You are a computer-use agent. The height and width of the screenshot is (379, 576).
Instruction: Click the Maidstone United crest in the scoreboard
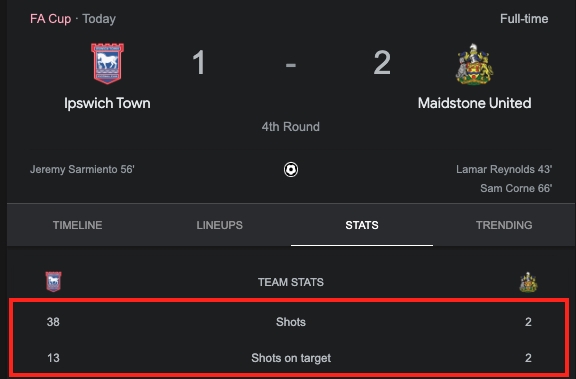(474, 64)
